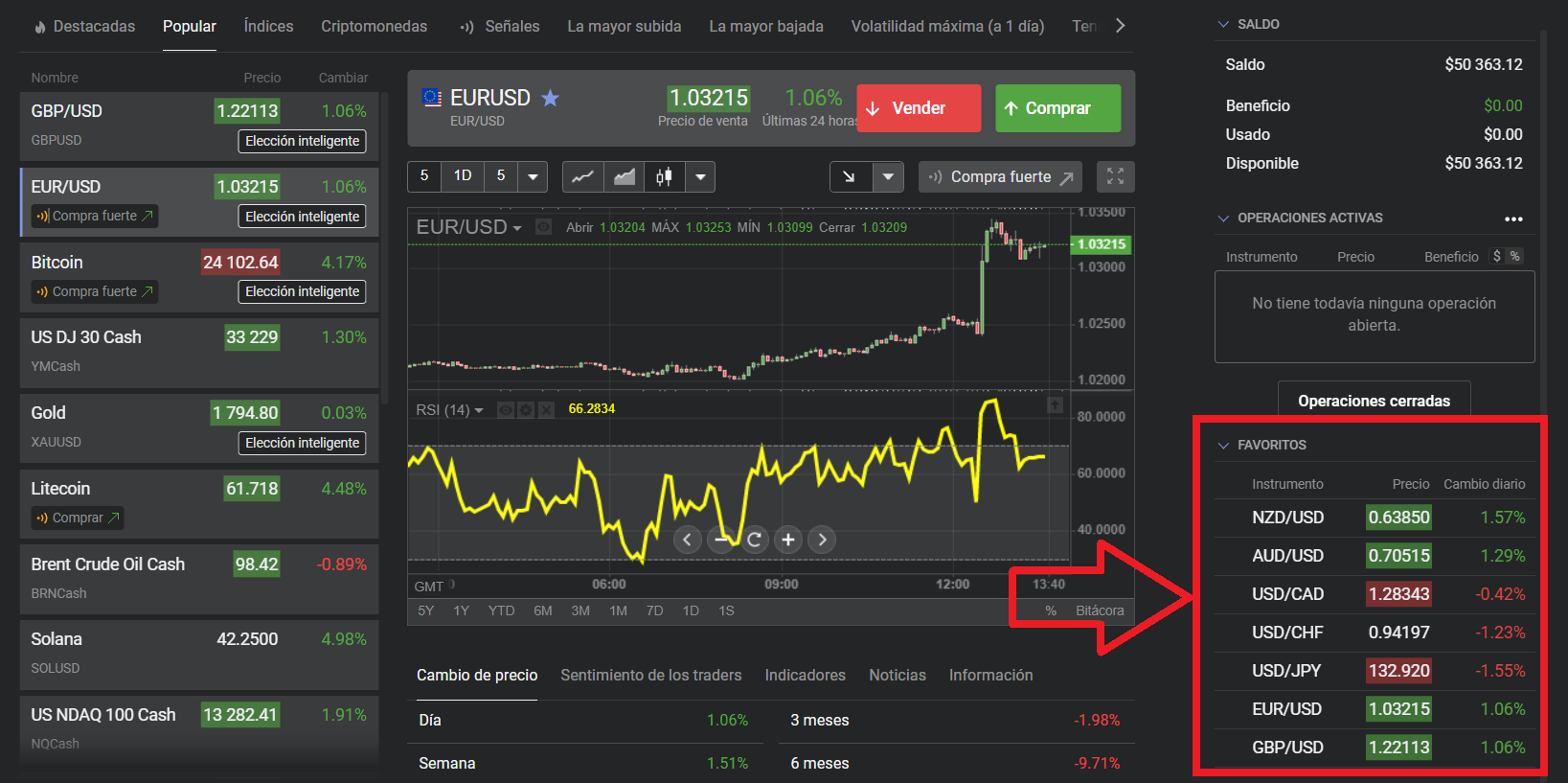Viewport: 1568px width, 783px height.
Task: Select the 1M time range
Action: point(618,610)
